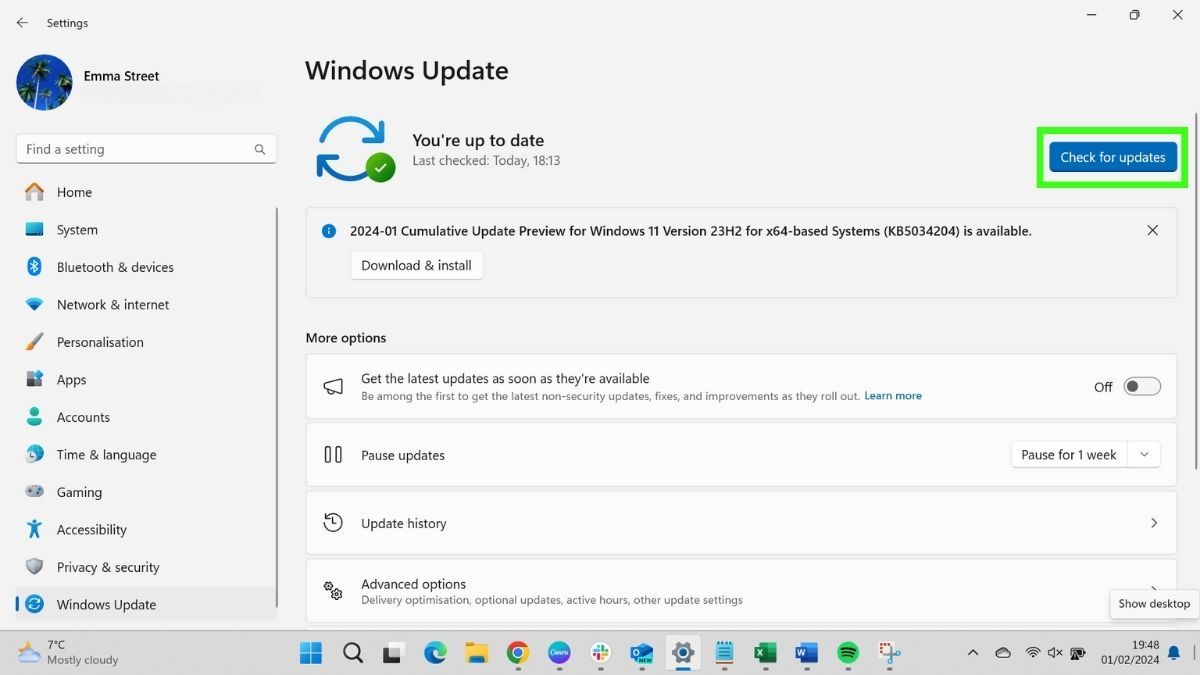Image resolution: width=1200 pixels, height=675 pixels.
Task: Show hidden icons in the system tray
Action: pyautogui.click(x=972, y=653)
